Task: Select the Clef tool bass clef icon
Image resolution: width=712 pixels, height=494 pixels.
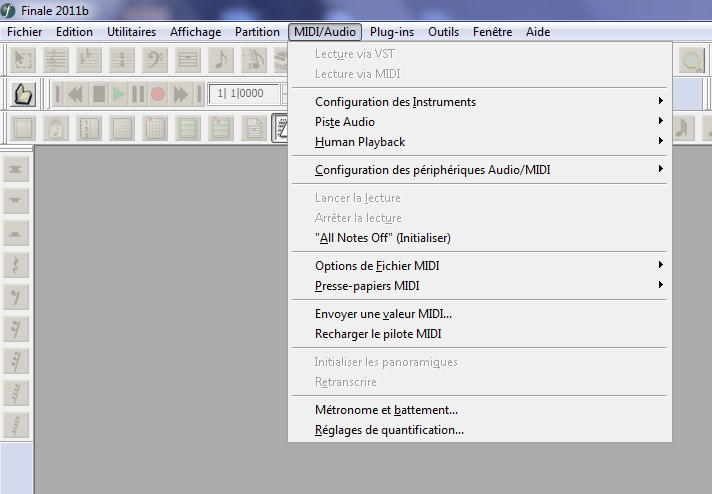Action: click(155, 60)
